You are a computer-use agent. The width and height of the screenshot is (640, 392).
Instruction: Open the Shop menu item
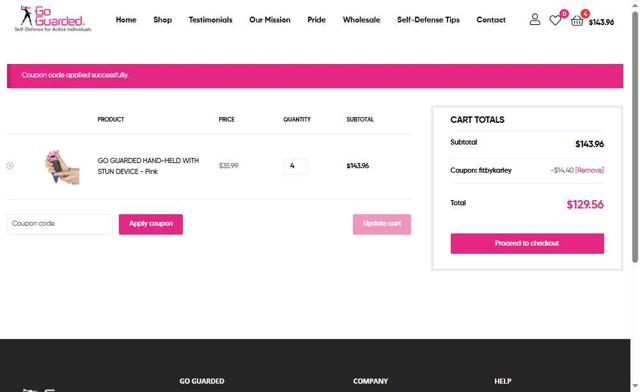tap(162, 20)
